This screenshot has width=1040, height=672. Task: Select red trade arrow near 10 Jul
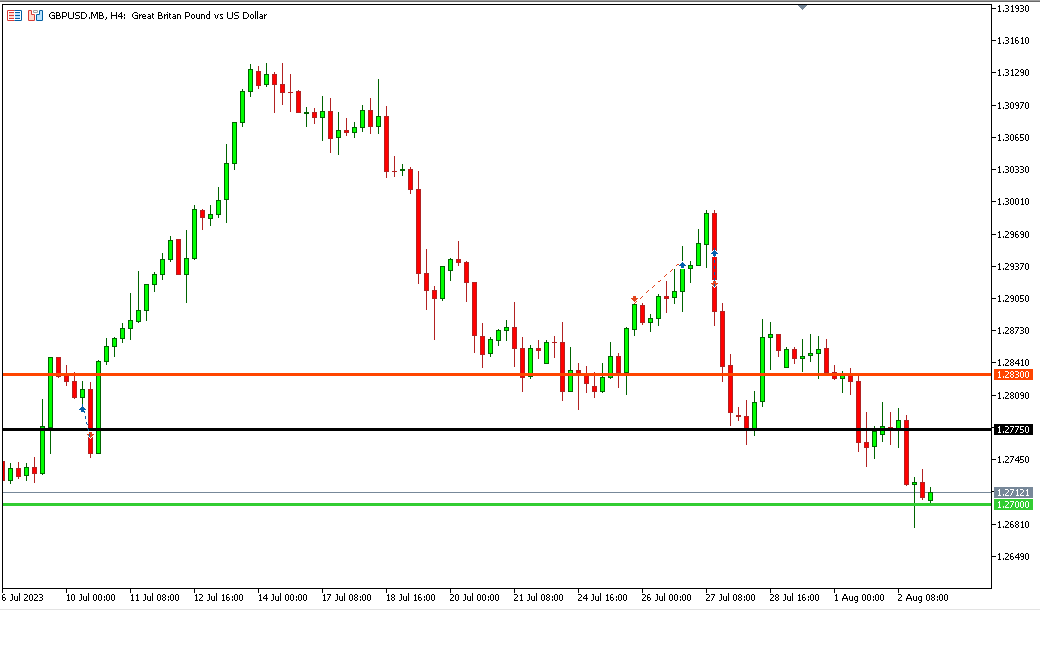click(x=90, y=435)
